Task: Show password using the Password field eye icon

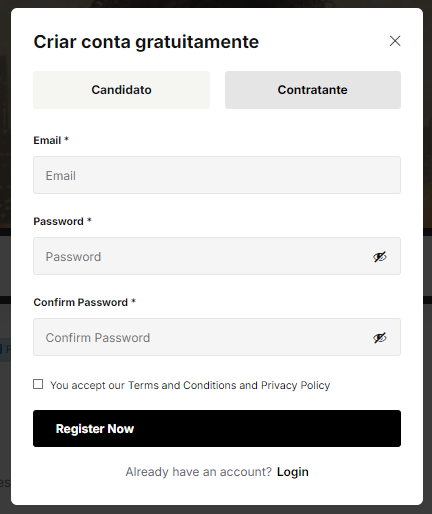Action: pos(380,257)
